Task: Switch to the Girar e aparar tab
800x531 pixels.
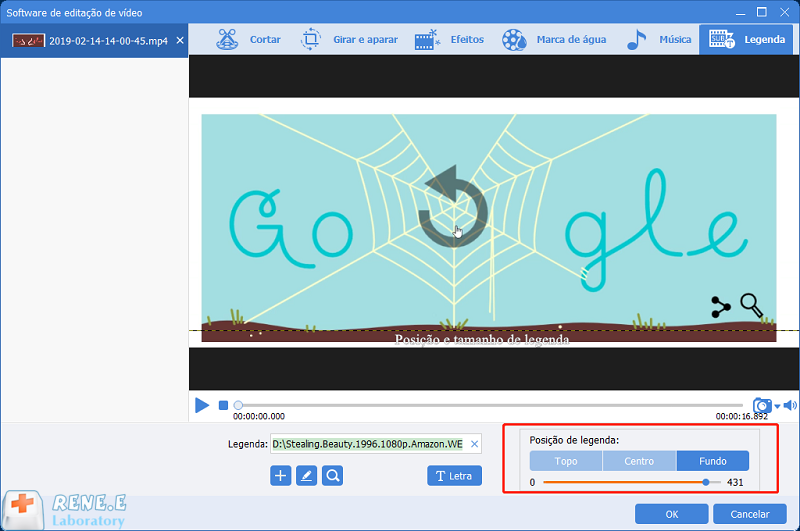Action: (x=349, y=40)
